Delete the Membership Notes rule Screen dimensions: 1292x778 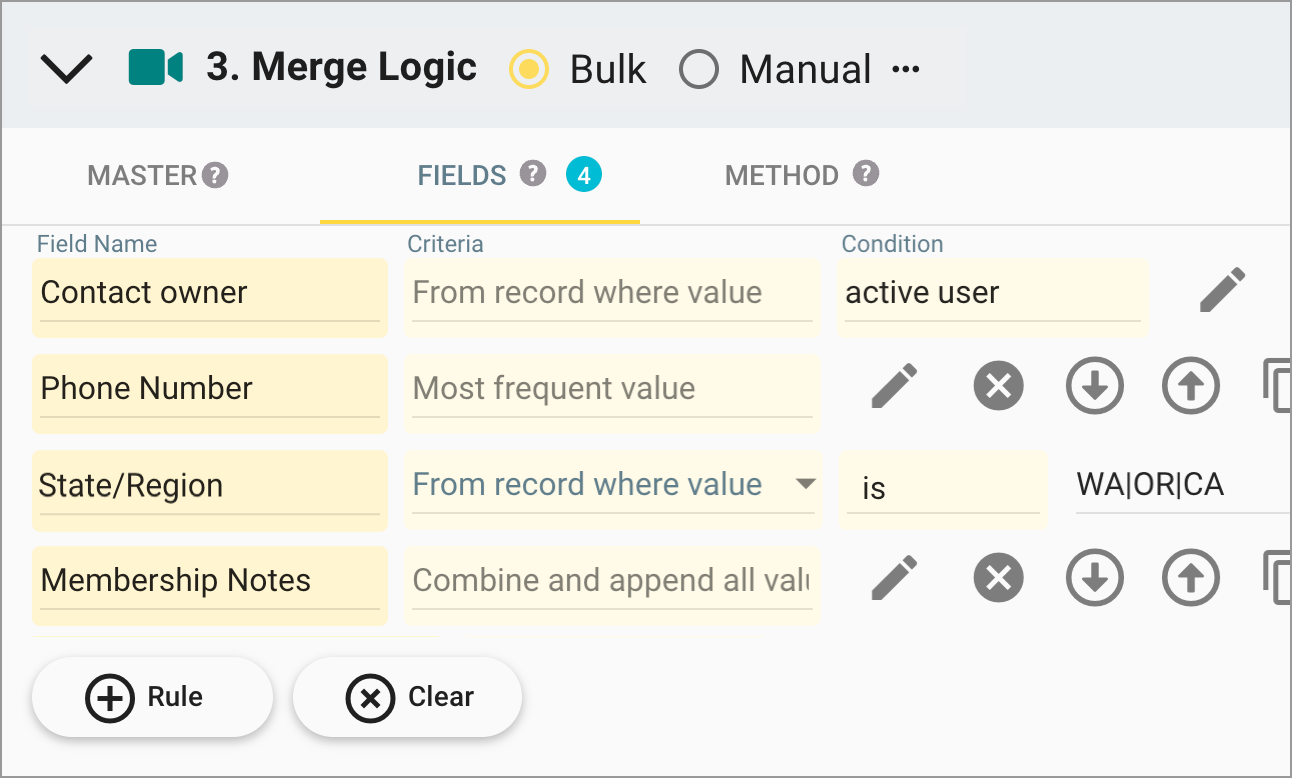(x=998, y=577)
